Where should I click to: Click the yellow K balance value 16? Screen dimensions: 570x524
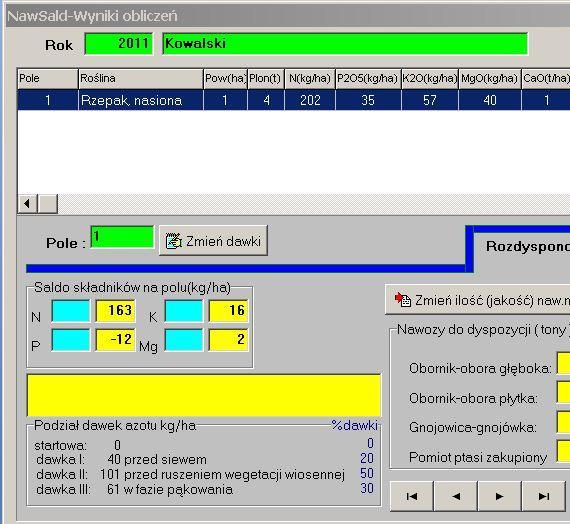point(228,311)
